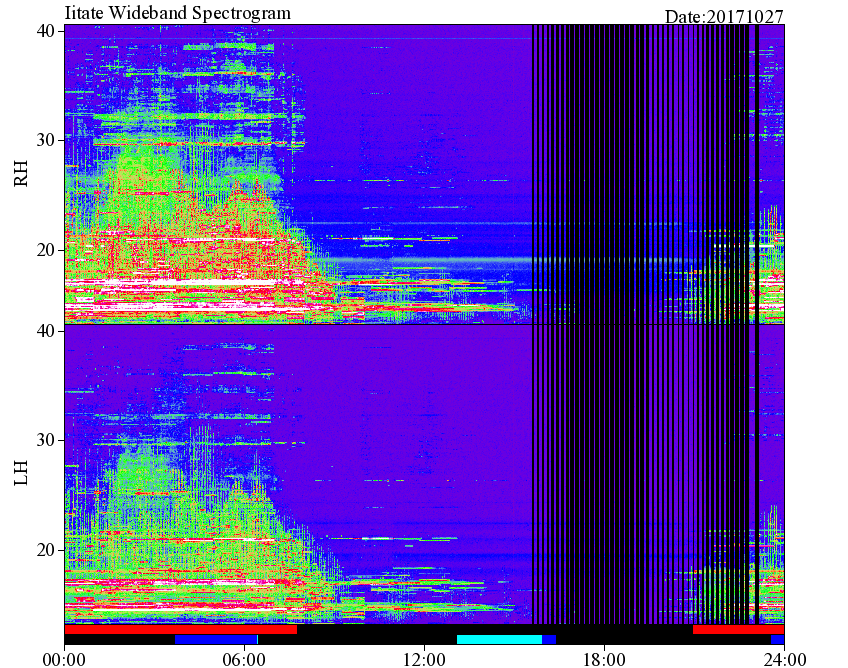
Task: Click the Date:20171027 label
Action: pyautogui.click(x=724, y=16)
